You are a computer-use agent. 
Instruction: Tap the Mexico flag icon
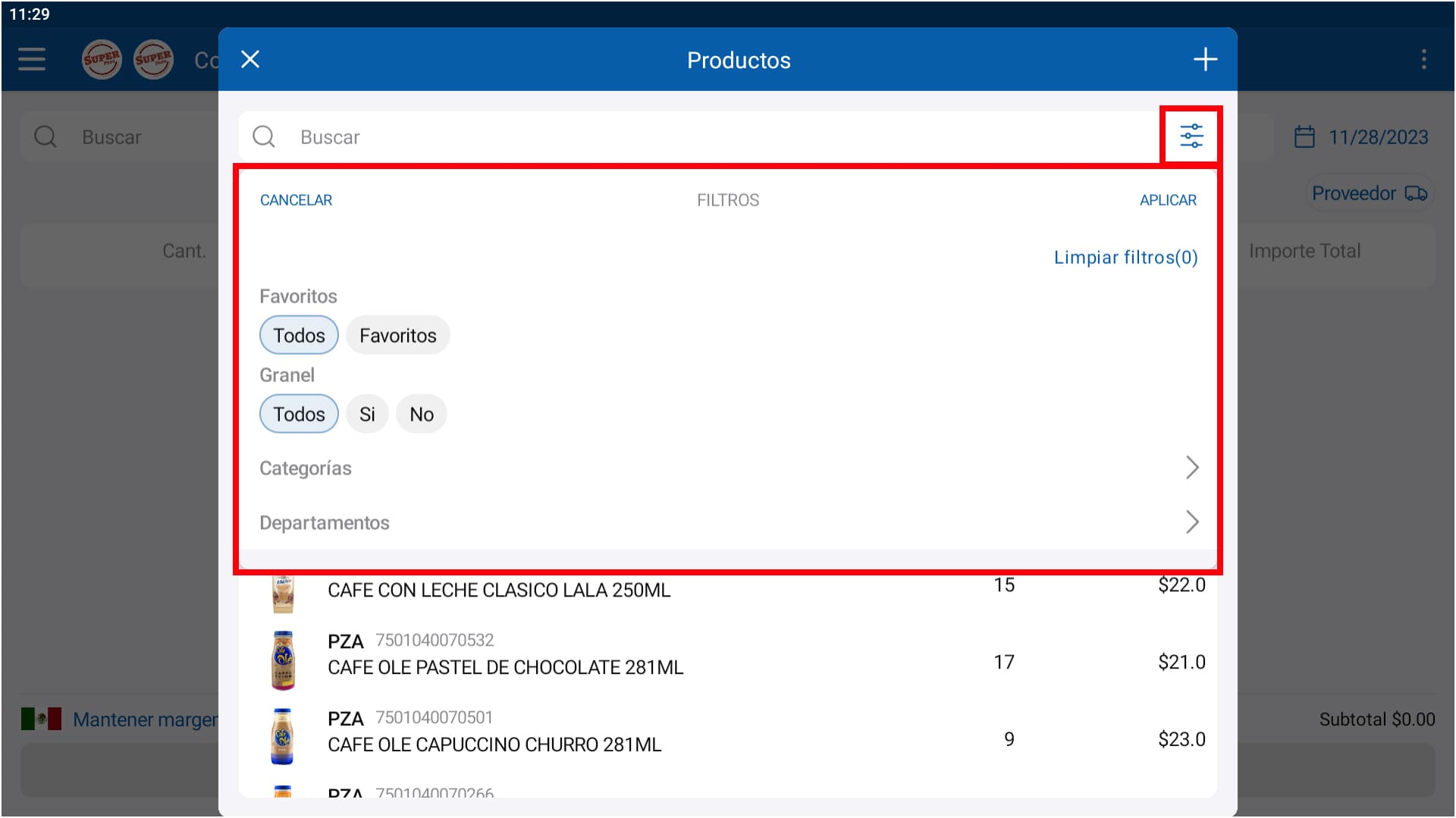click(x=41, y=719)
